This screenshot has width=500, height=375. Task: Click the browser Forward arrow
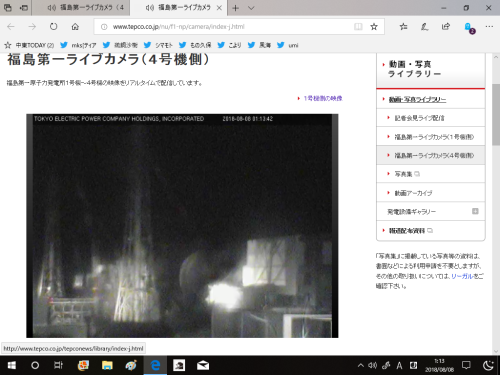click(x=32, y=27)
